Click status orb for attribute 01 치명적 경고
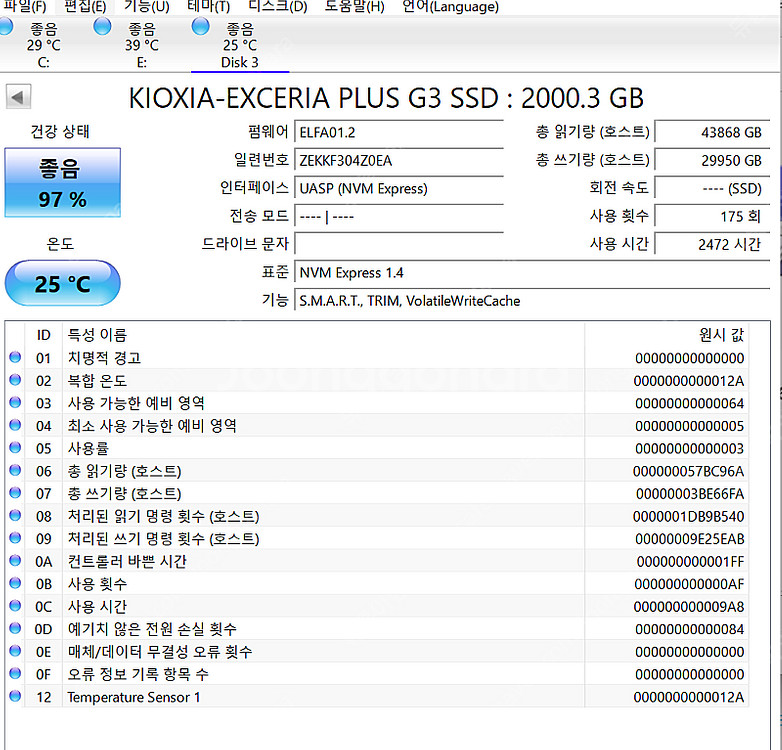 coord(15,357)
